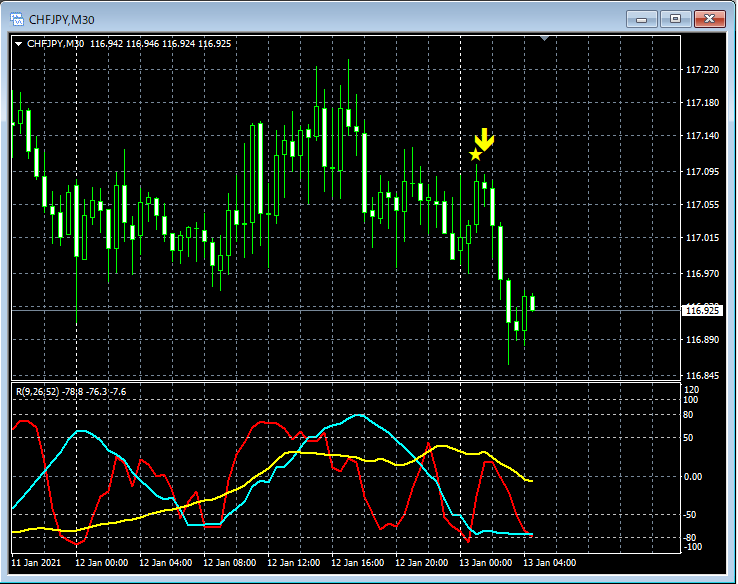Select the yellow down arrow signal

[484, 139]
